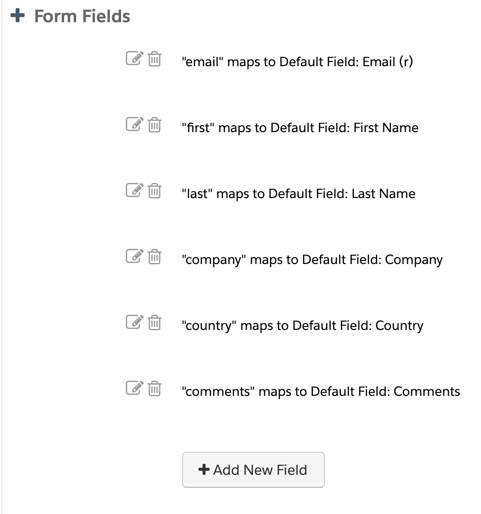Image resolution: width=481 pixels, height=514 pixels.
Task: Delete the "email" field mapping
Action: click(x=155, y=59)
